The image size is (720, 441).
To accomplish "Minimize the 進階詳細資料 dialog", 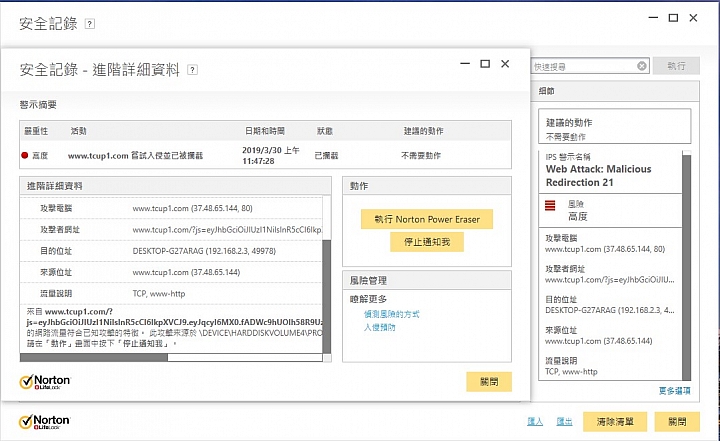I will (465, 64).
